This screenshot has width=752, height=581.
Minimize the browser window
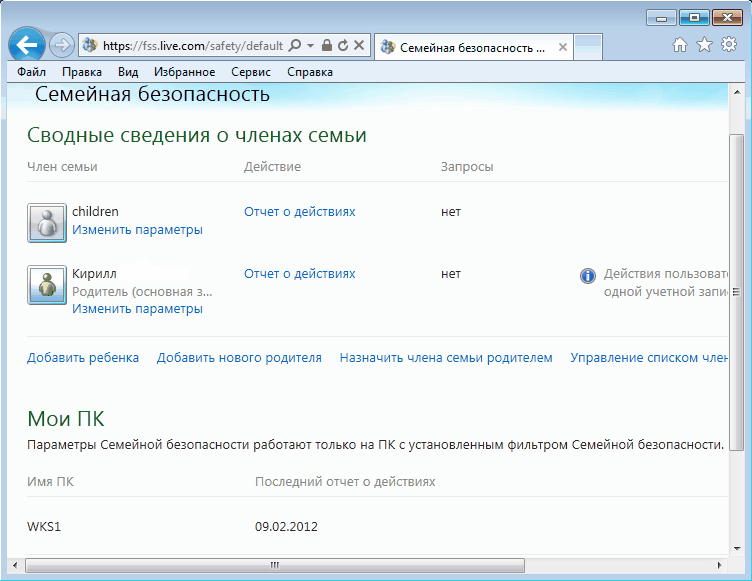(x=661, y=18)
